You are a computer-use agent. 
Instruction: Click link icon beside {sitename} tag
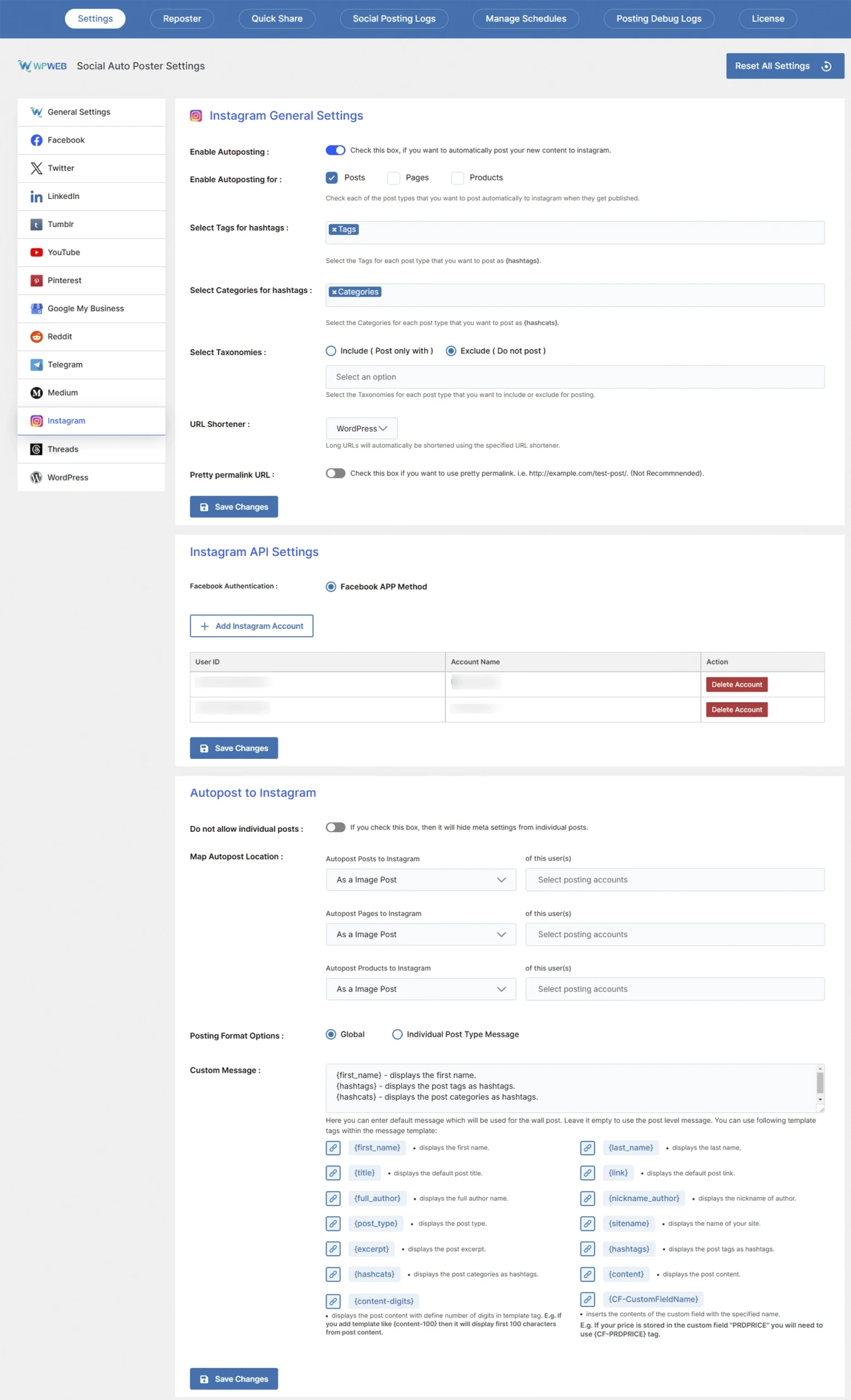588,1223
